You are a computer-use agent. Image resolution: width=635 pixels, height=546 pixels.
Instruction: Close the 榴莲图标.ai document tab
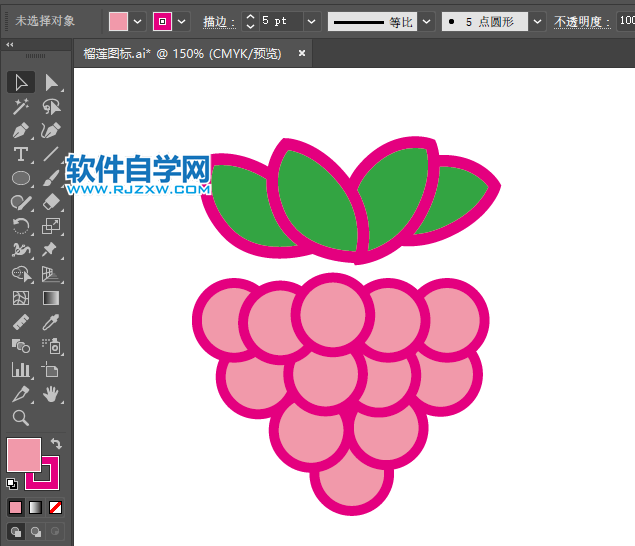(302, 53)
